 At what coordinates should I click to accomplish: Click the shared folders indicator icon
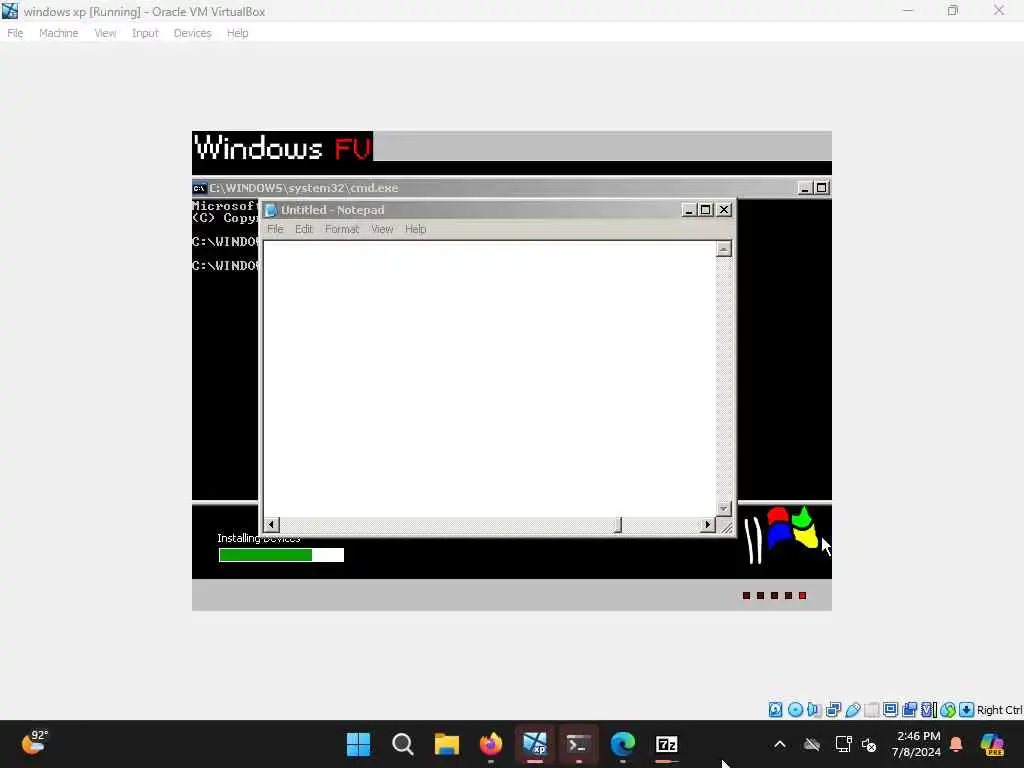click(x=871, y=710)
